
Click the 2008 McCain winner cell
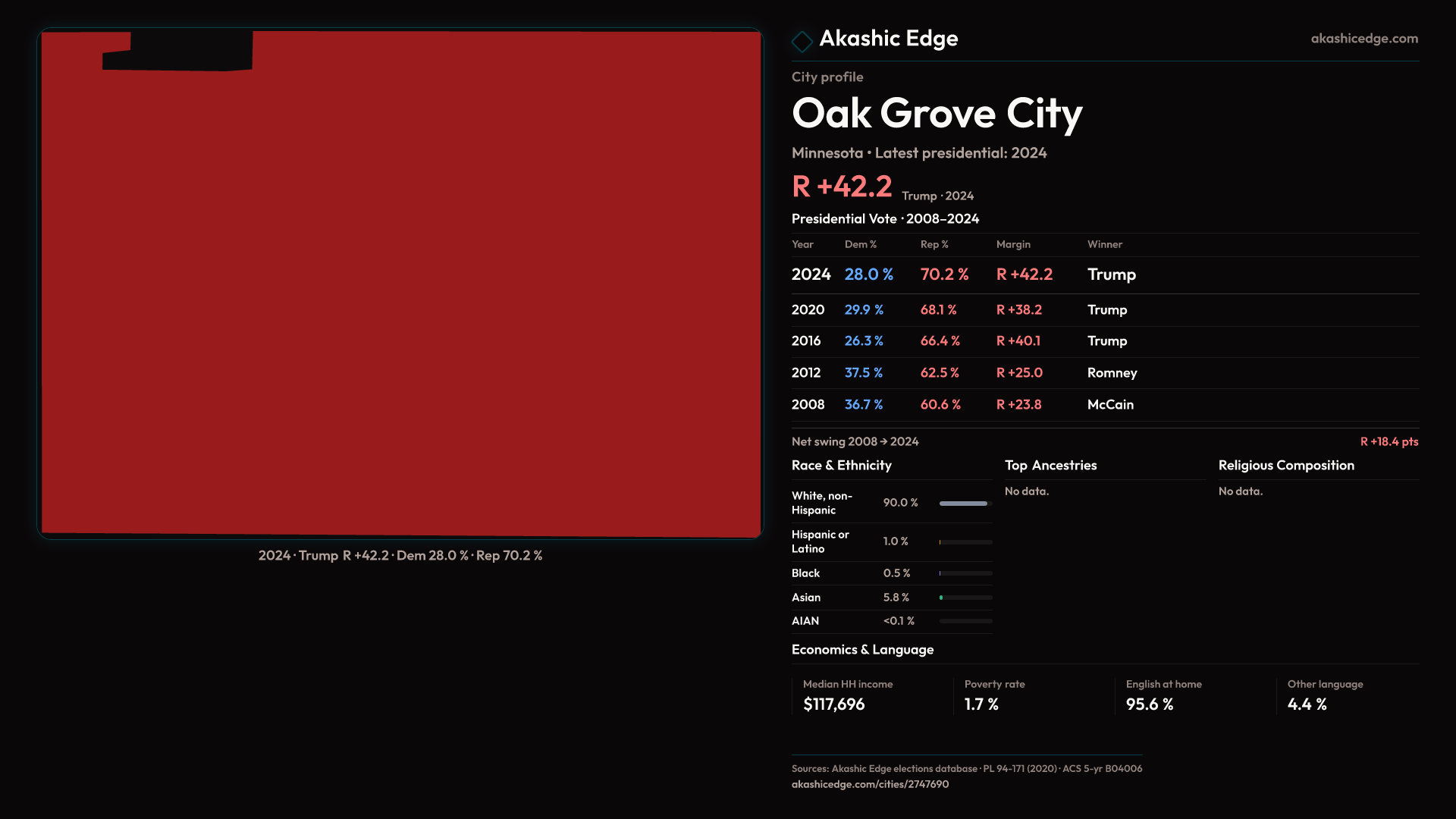(x=1110, y=405)
